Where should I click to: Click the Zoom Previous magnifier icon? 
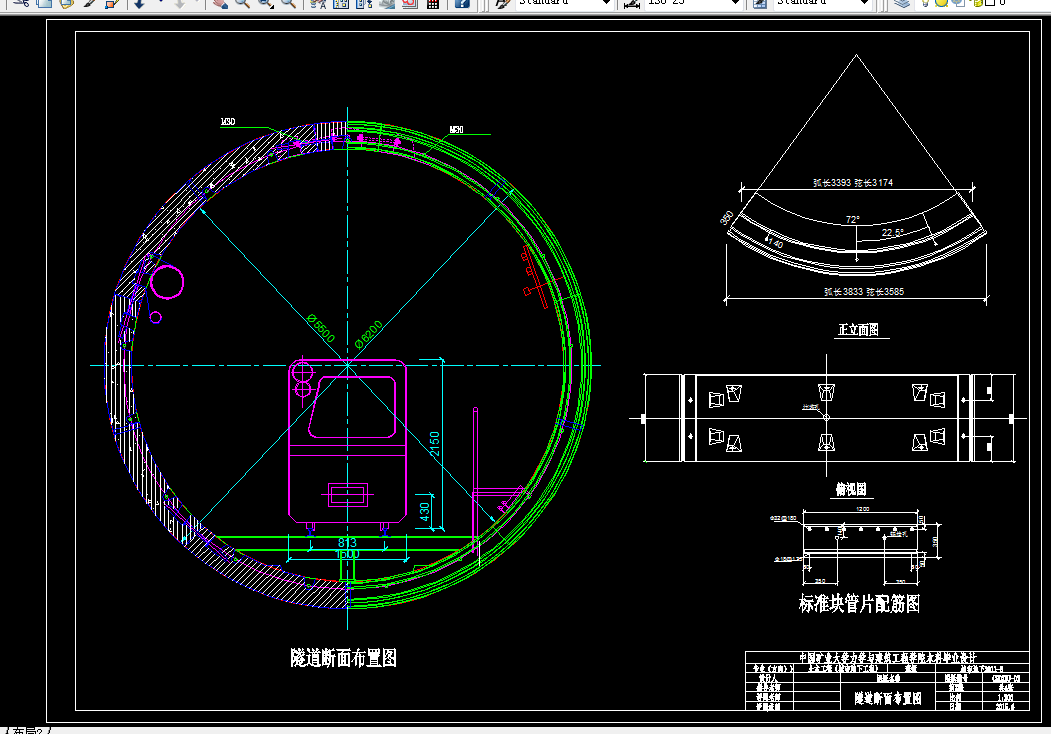pos(288,3)
